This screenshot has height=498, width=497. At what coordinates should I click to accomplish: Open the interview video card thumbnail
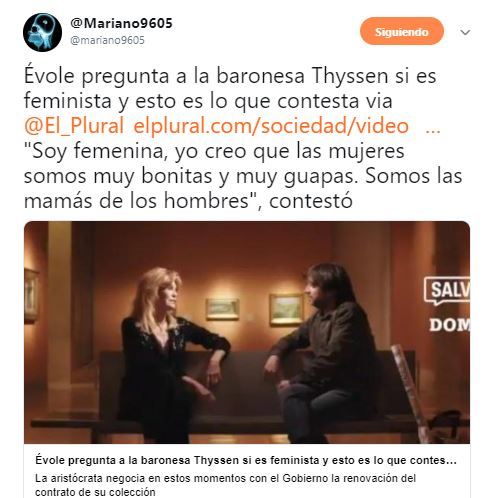pos(247,332)
